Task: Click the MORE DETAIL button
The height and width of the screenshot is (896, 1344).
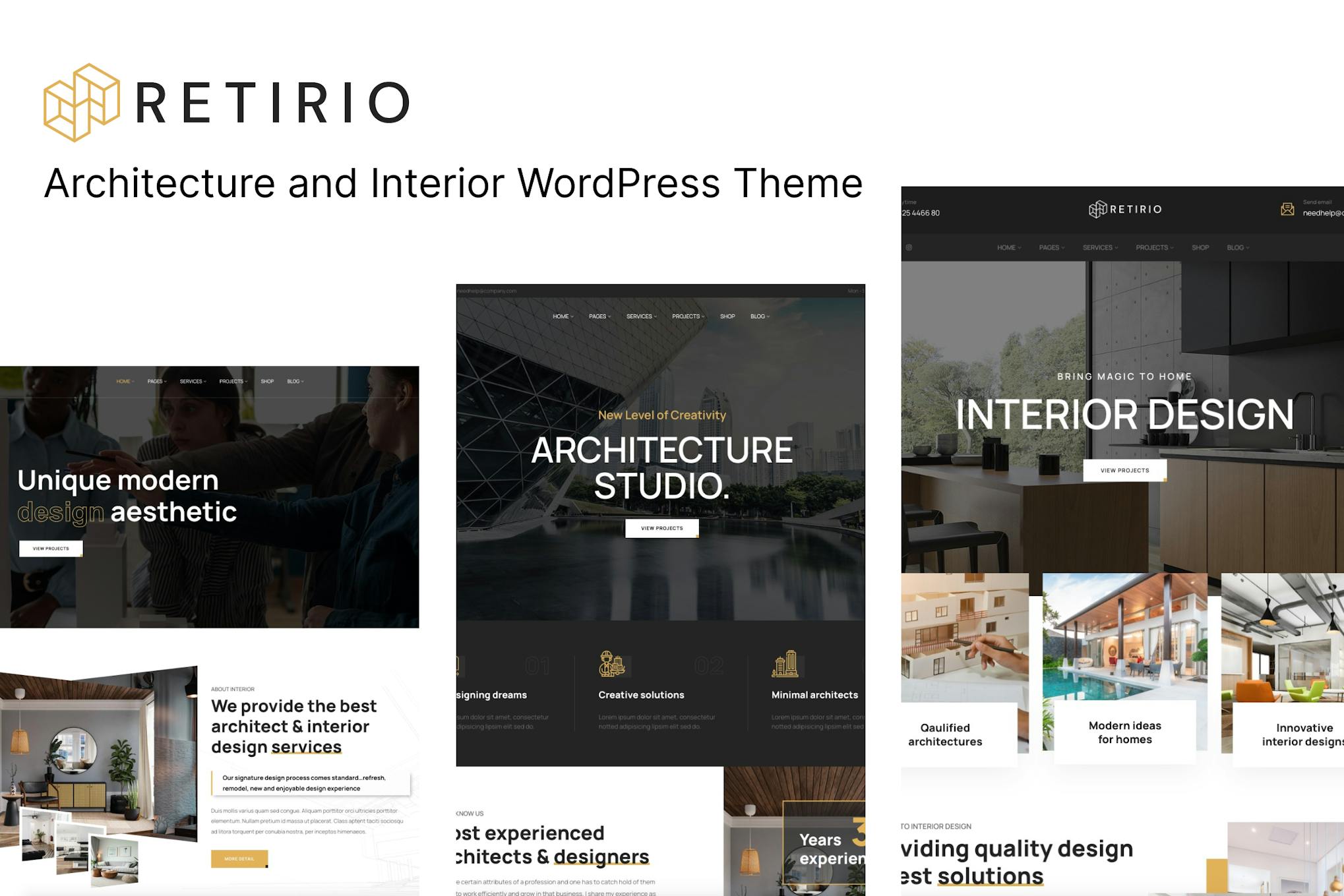Action: (x=239, y=858)
